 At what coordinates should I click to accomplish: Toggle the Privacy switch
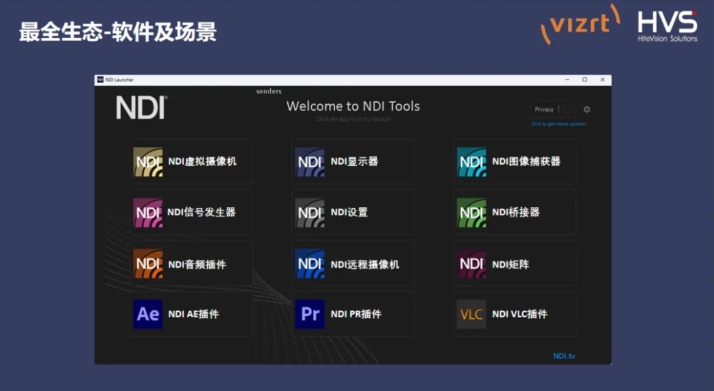(567, 109)
